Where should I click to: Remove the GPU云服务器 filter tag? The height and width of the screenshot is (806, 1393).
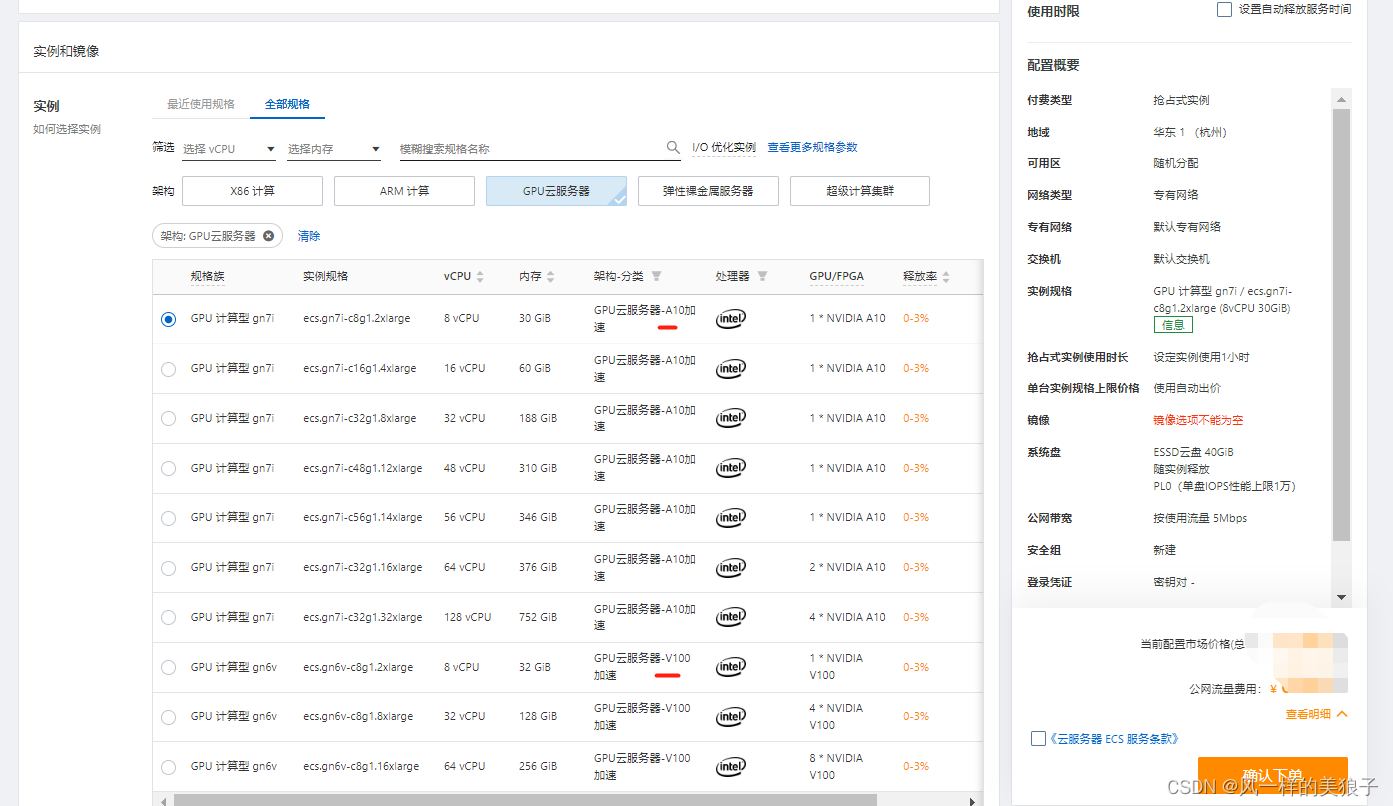[x=268, y=236]
